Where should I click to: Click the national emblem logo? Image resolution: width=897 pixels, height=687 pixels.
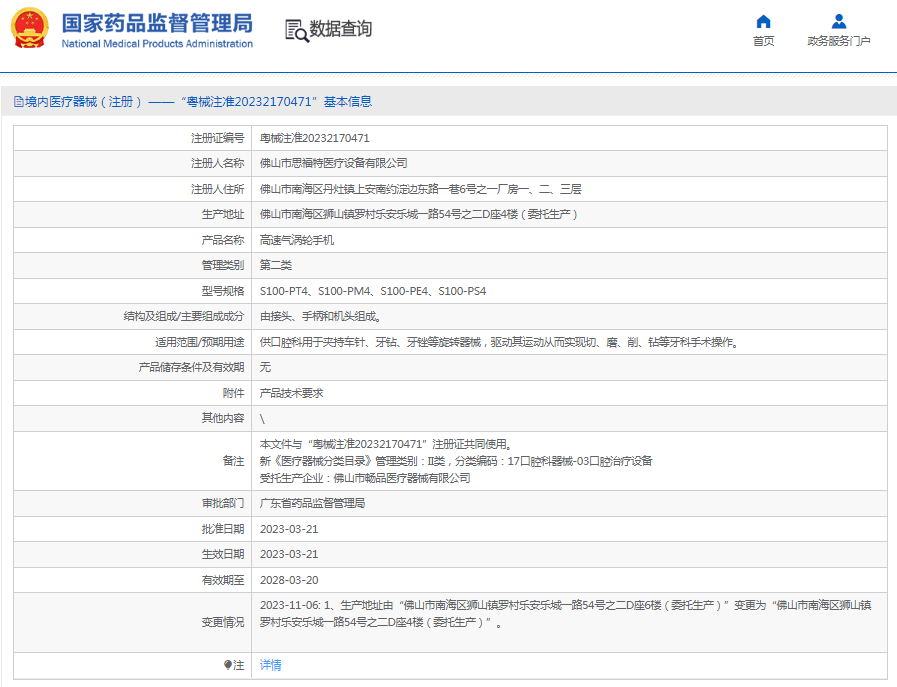tap(29, 28)
